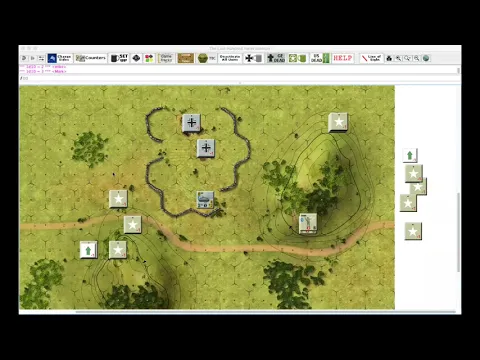Zoom in on the map
The height and width of the screenshot is (360, 480).
click(398, 58)
